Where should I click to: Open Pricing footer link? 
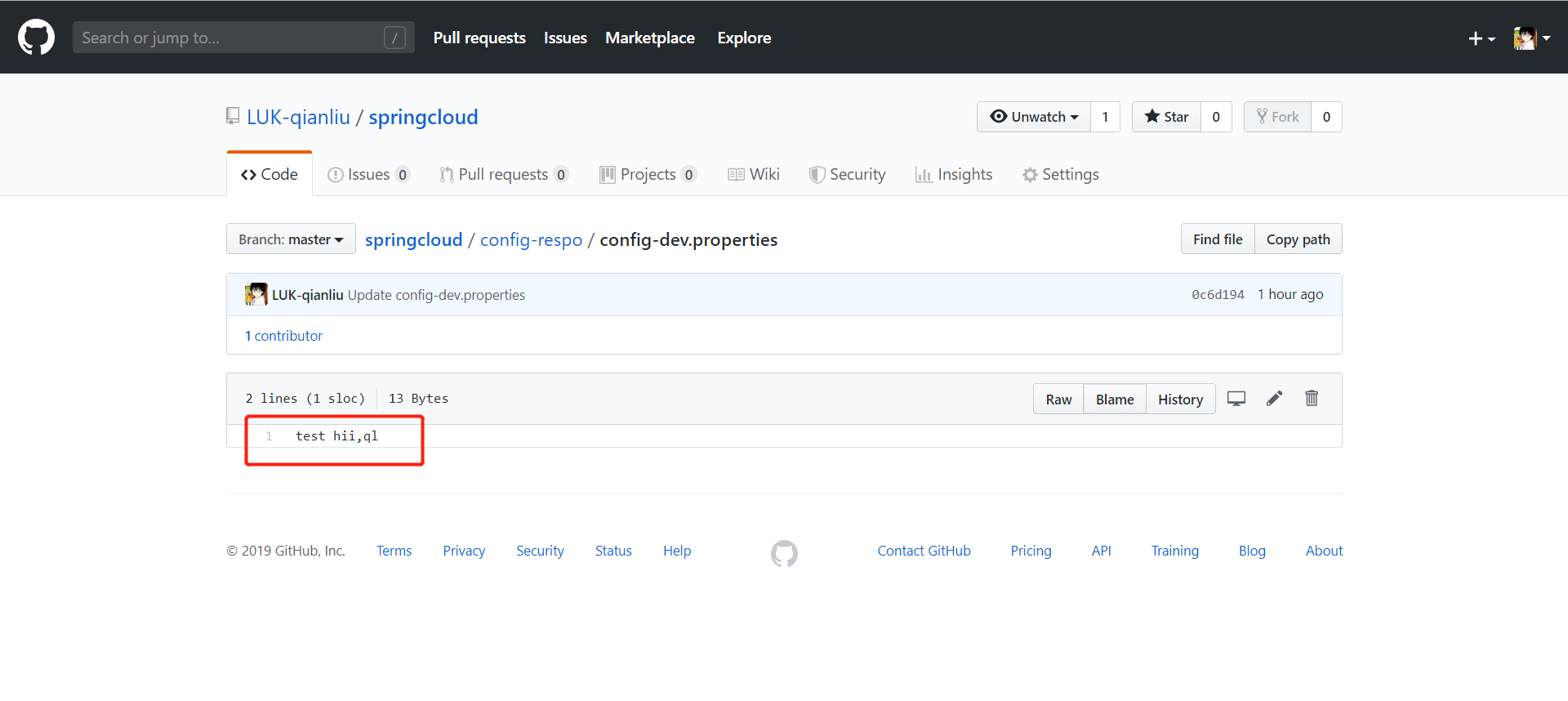point(1031,551)
